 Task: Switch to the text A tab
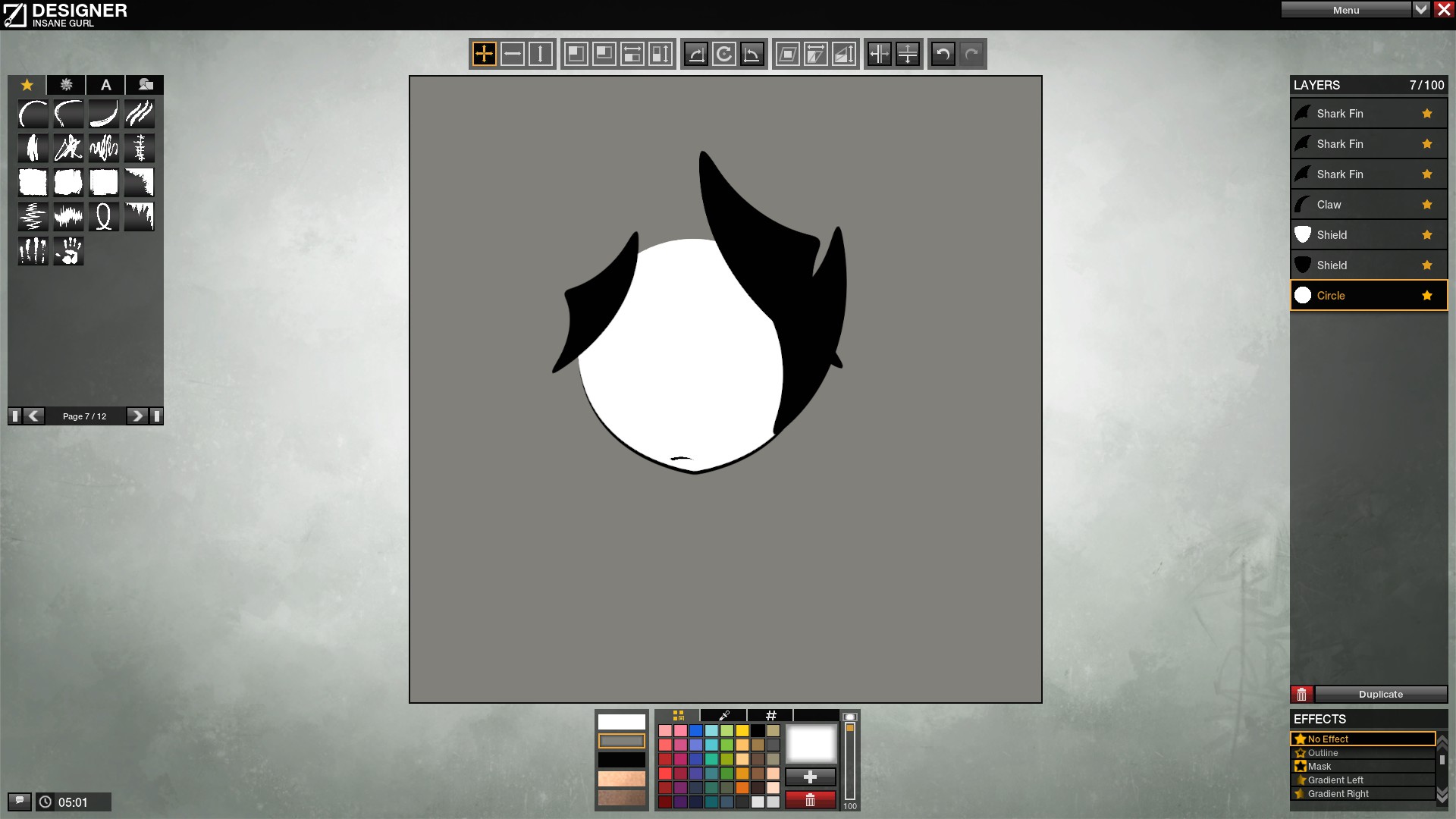click(x=106, y=85)
